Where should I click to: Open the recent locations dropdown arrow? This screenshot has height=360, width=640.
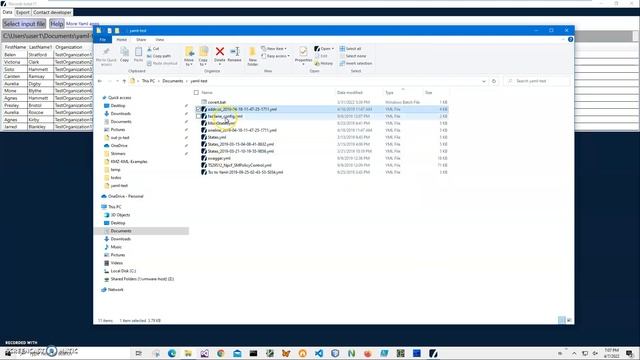click(118, 81)
